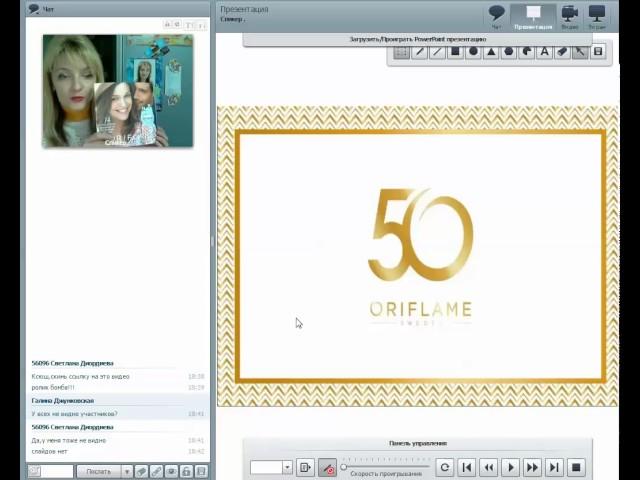The image size is (640, 480).
Task: Click the message 'слайдов нет'
Action: pyautogui.click(x=49, y=451)
